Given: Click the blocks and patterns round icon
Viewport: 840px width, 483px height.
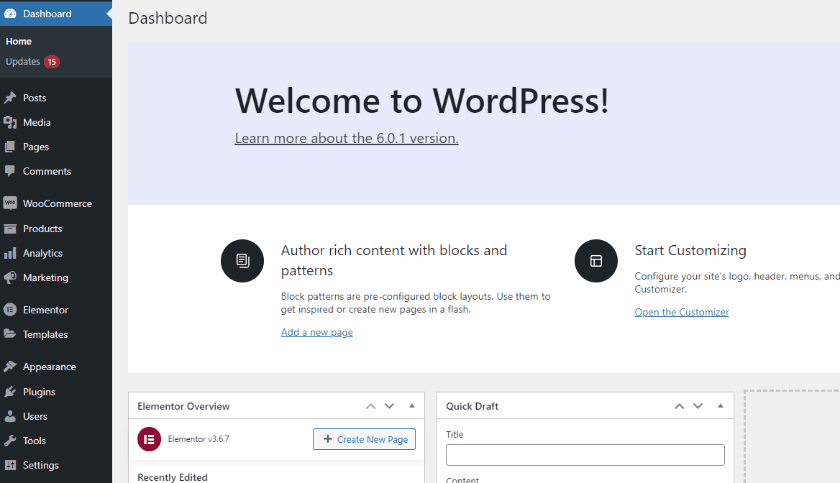Looking at the screenshot, I should (242, 261).
